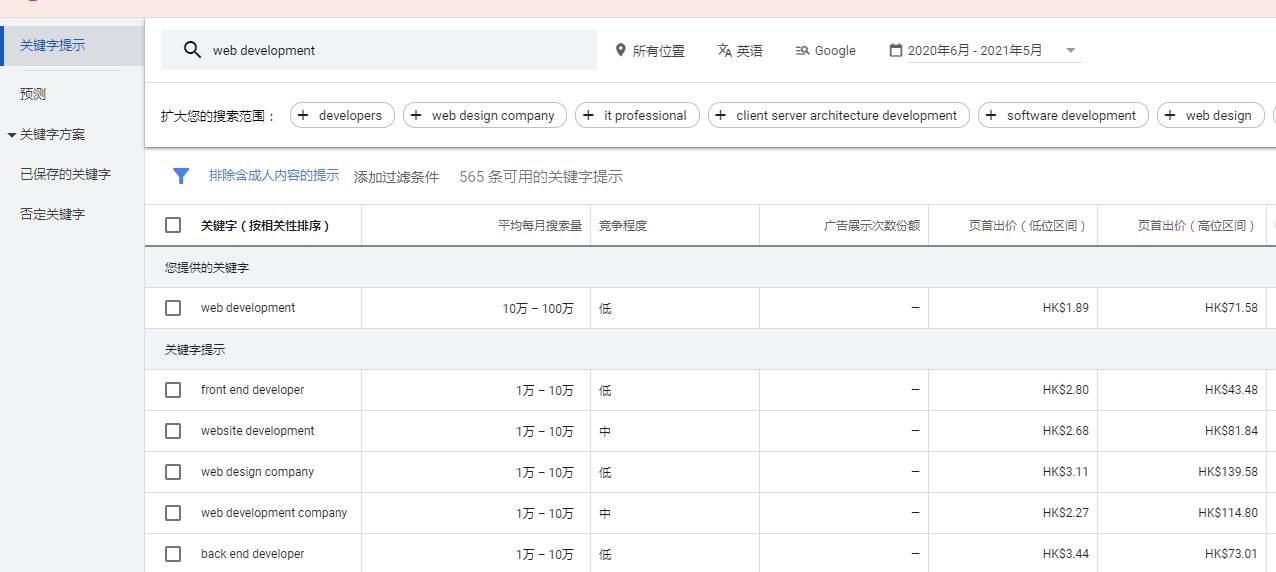Viewport: 1276px width, 572px height.
Task: Click the blue filter funnel icon
Action: (181, 176)
